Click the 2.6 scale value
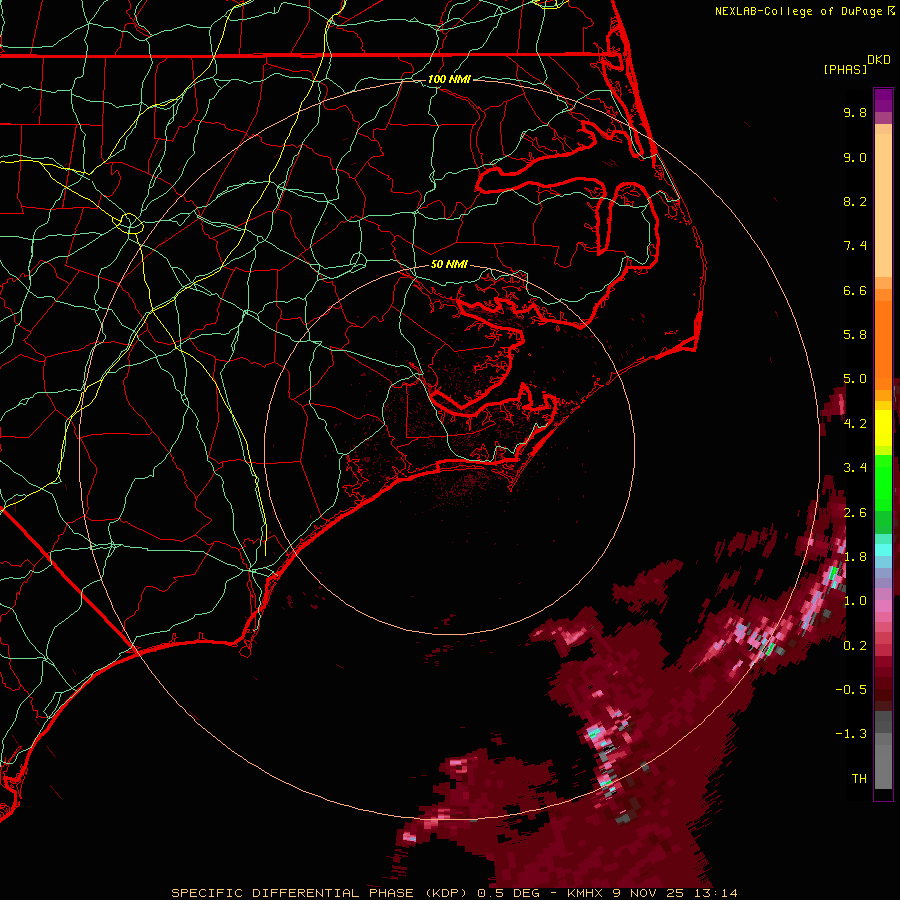Image resolution: width=900 pixels, height=900 pixels. (x=855, y=513)
